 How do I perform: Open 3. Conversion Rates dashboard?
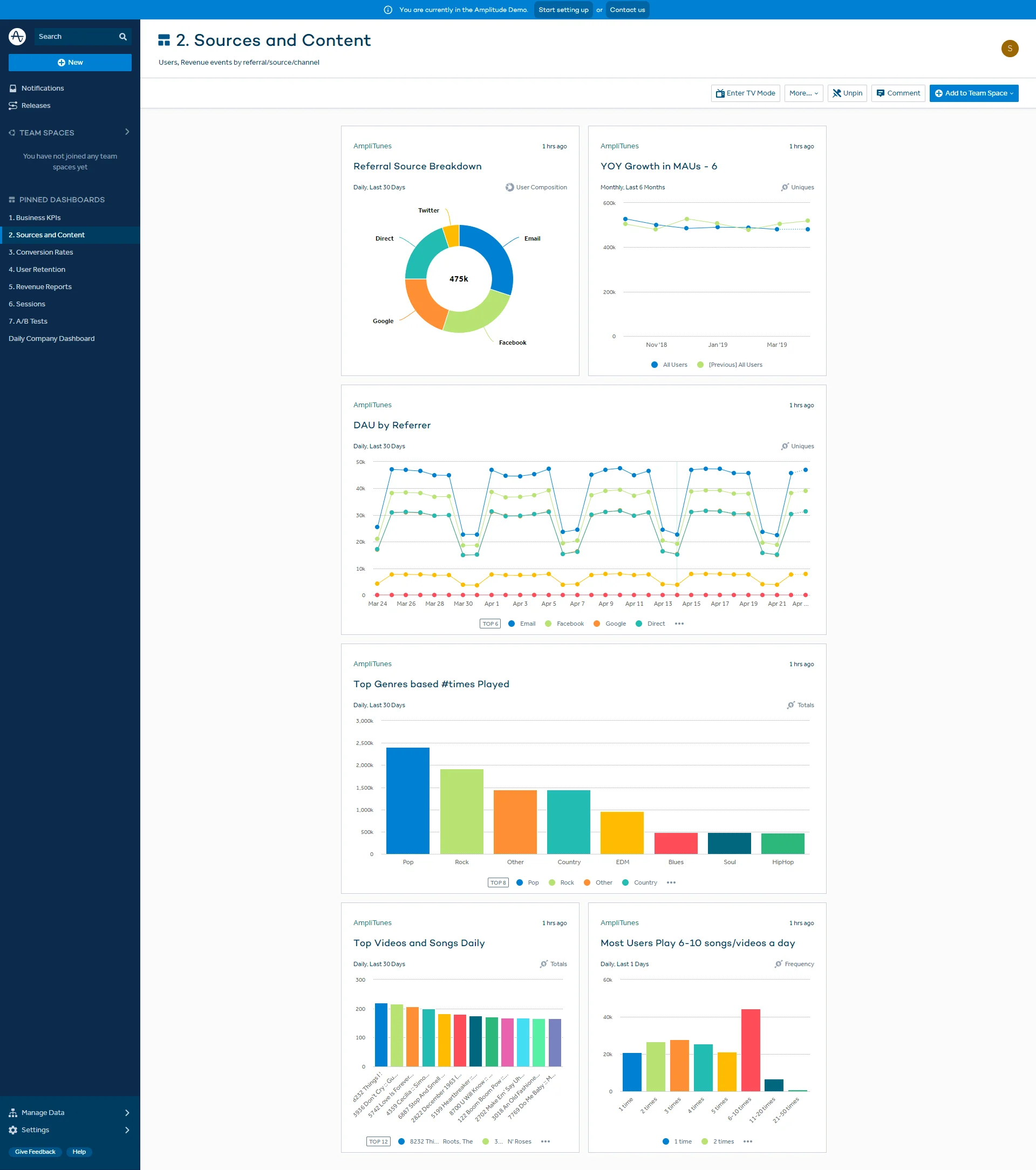(40, 252)
